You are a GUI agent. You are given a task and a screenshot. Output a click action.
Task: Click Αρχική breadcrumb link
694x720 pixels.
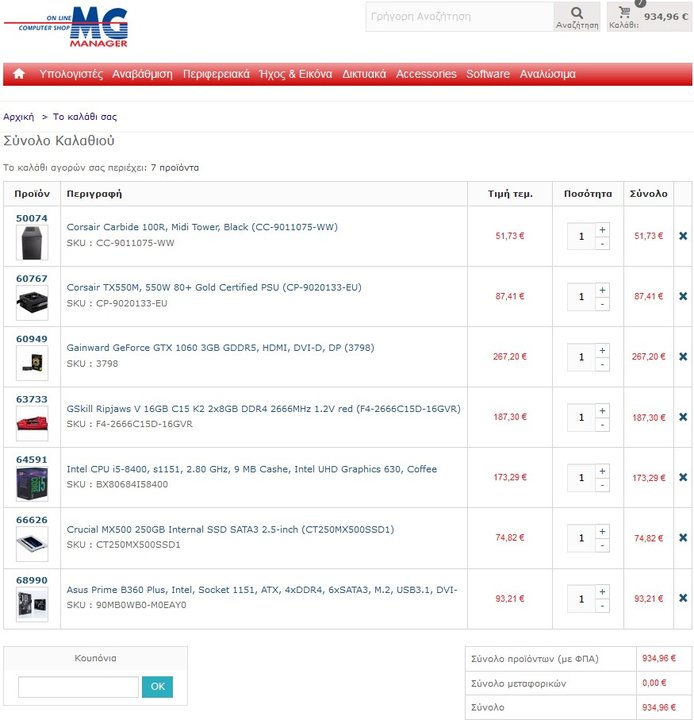click(x=18, y=117)
